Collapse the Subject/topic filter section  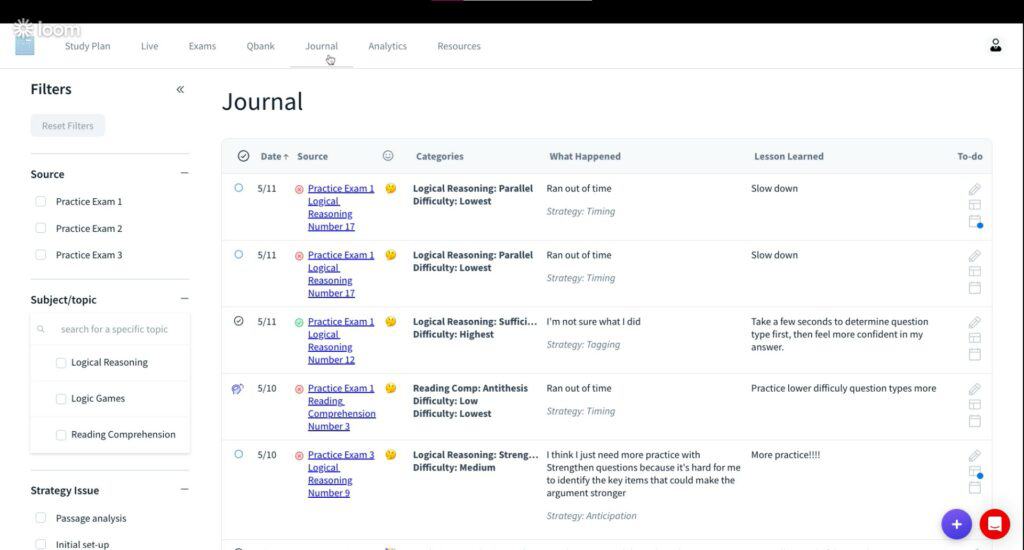184,299
